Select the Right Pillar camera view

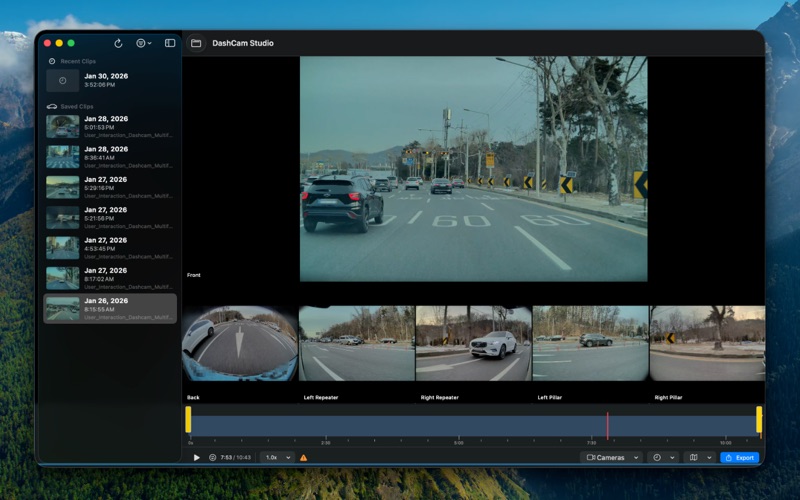tap(707, 343)
